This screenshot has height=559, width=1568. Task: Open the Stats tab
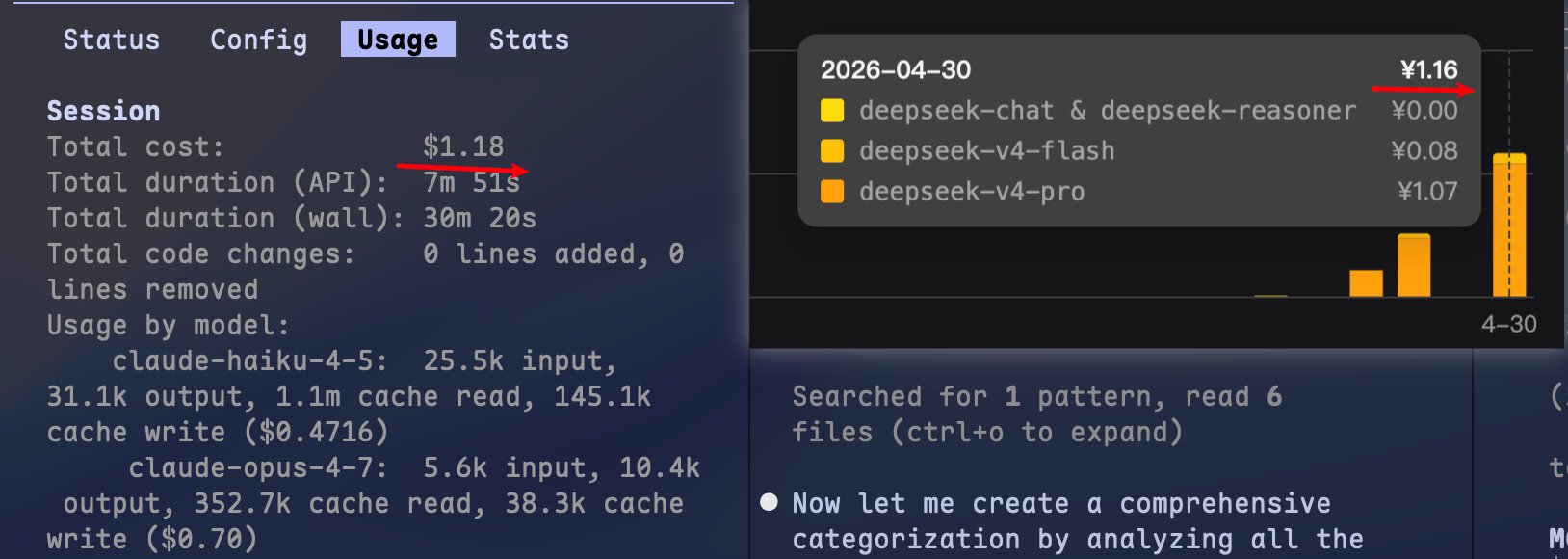click(x=529, y=40)
